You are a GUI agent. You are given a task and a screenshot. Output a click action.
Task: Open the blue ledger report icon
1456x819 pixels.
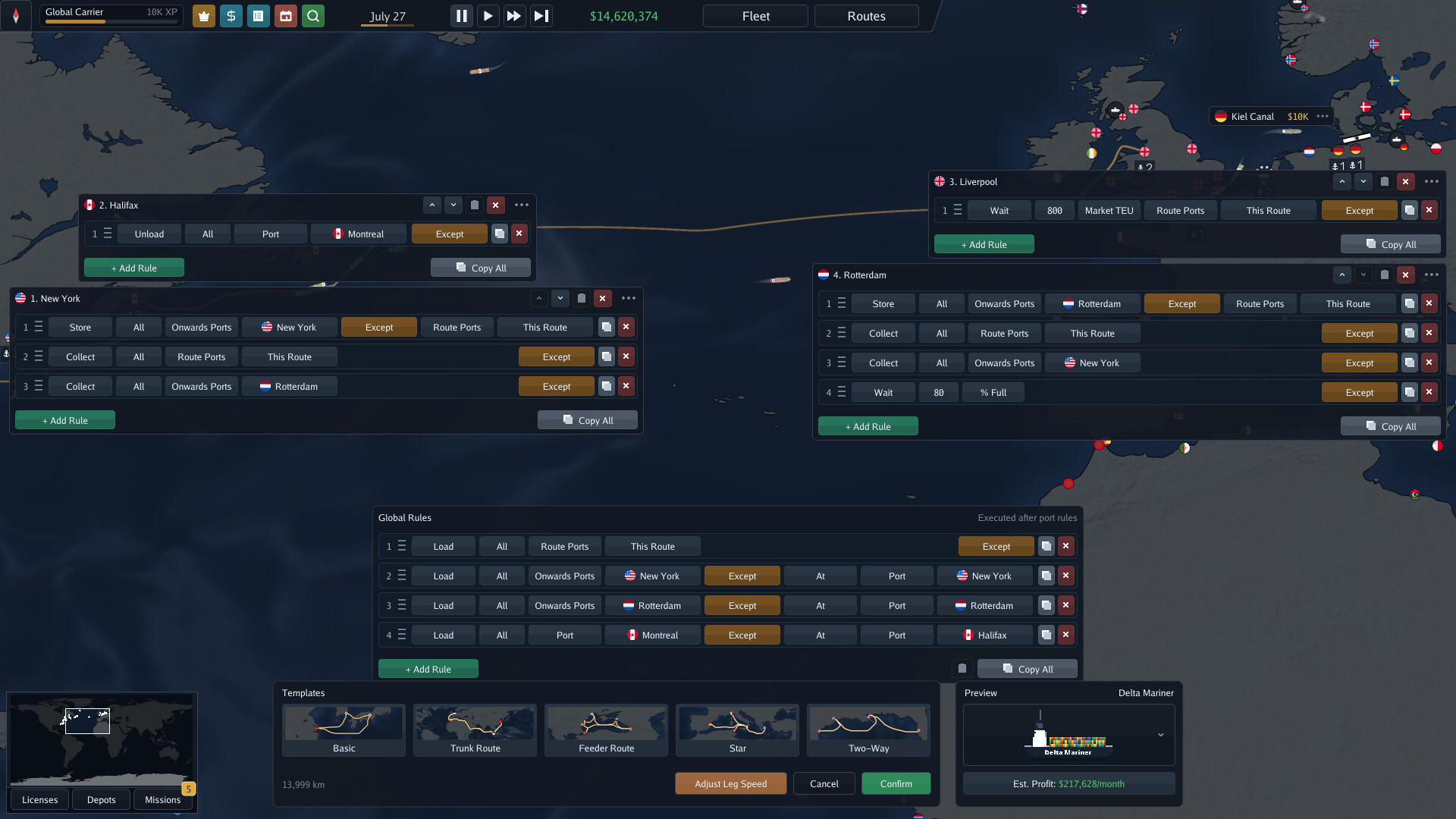click(258, 16)
